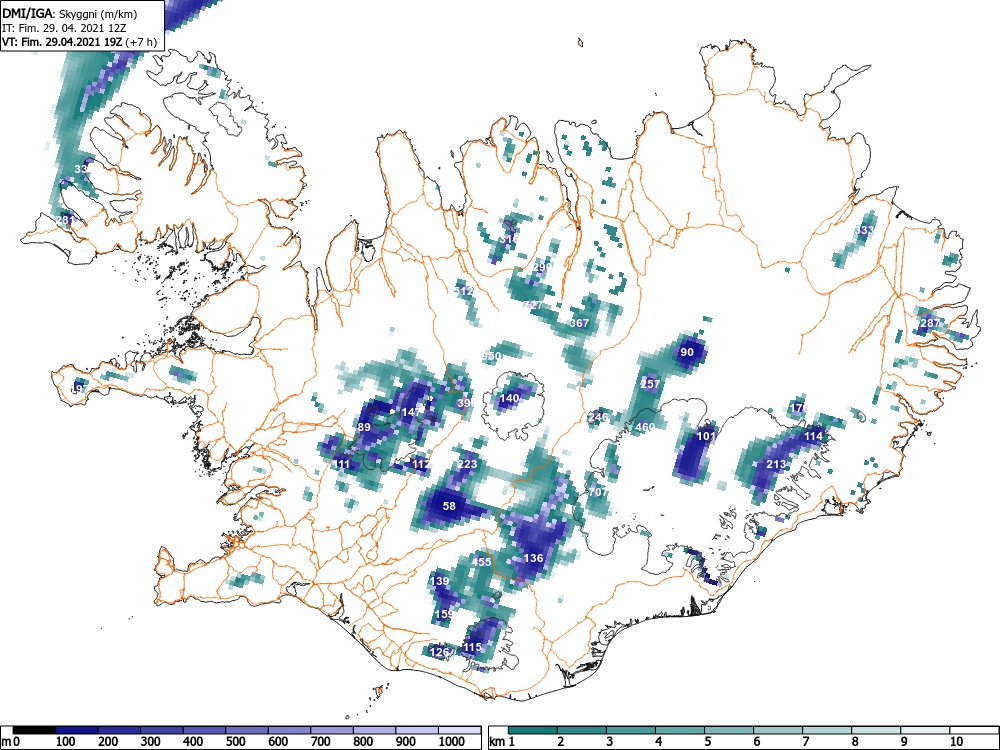This screenshot has height=750, width=1000.
Task: Select the map label 460
Action: [645, 427]
